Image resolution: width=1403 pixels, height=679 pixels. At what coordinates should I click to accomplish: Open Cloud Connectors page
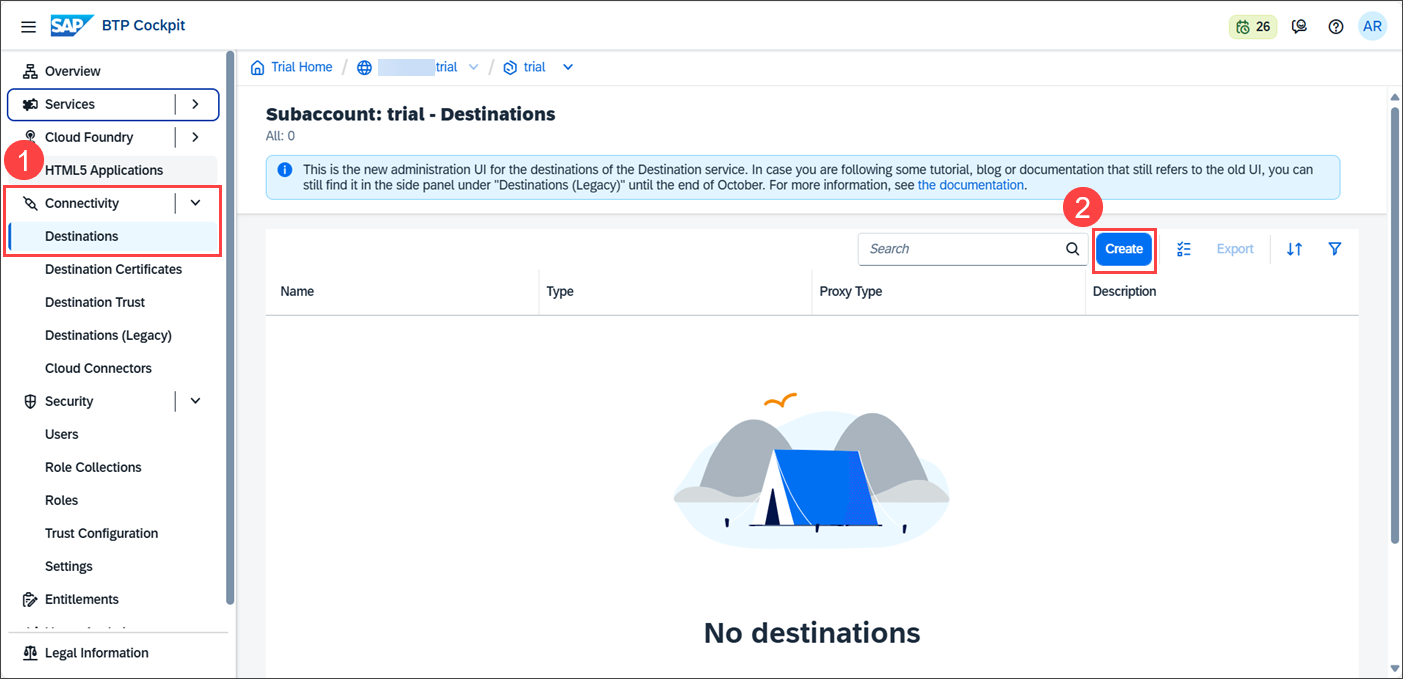tap(98, 368)
